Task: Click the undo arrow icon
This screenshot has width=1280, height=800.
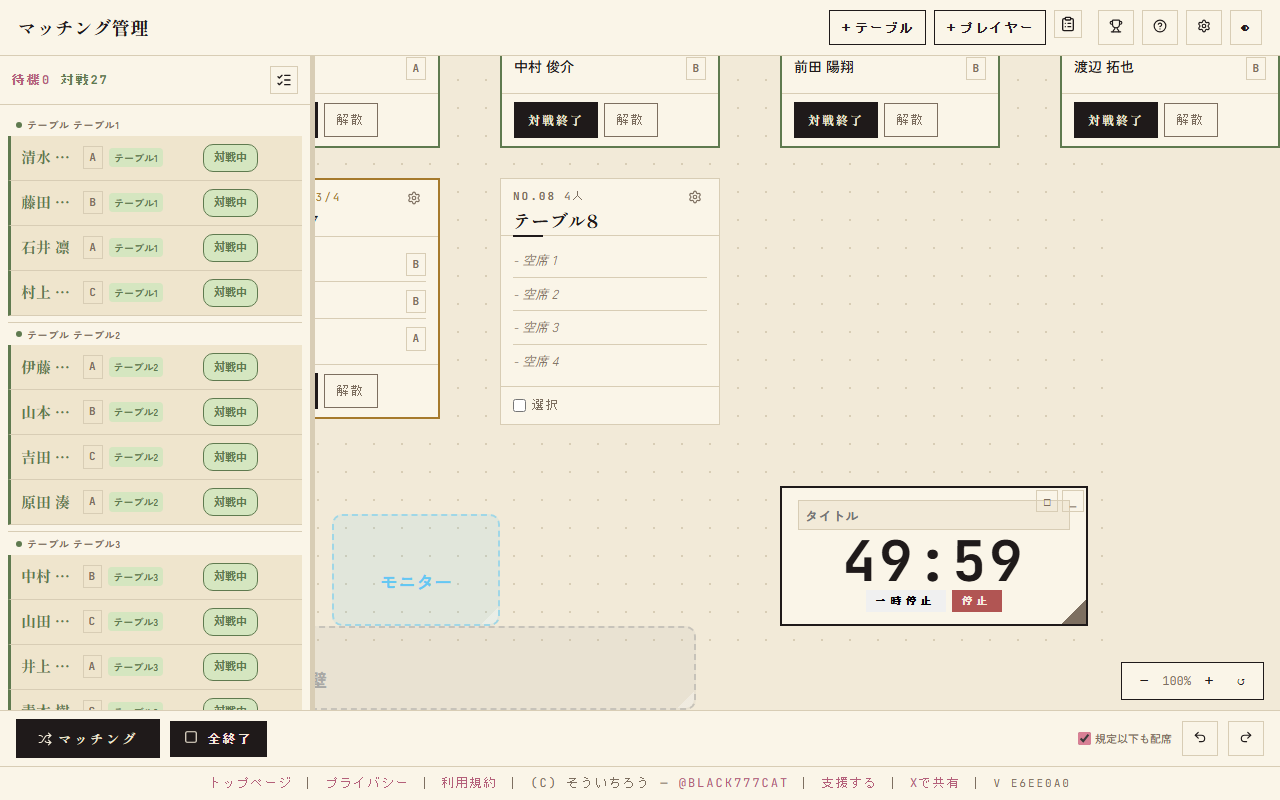Action: 1200,738
